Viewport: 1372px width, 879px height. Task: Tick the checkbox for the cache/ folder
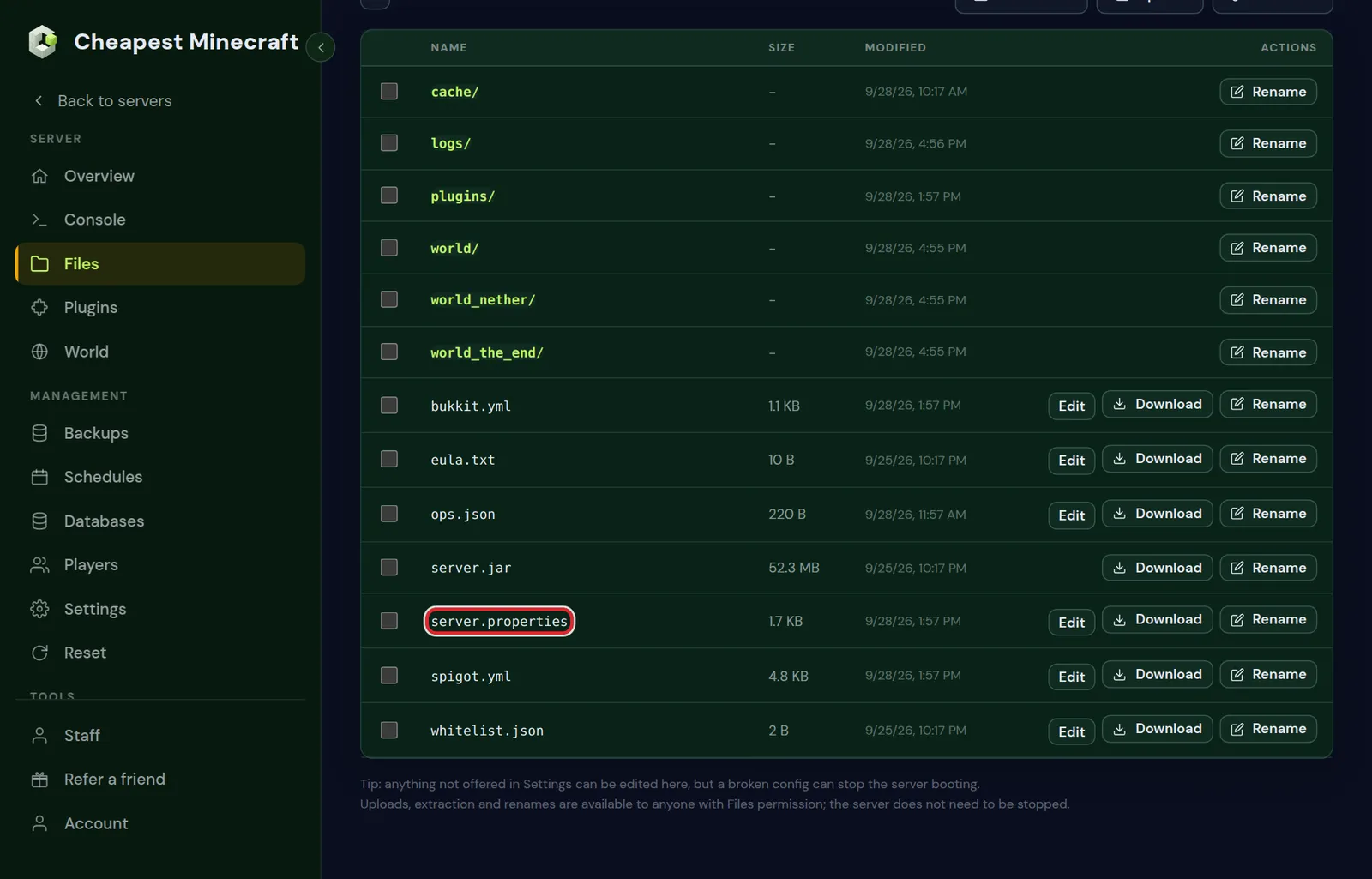(x=389, y=91)
